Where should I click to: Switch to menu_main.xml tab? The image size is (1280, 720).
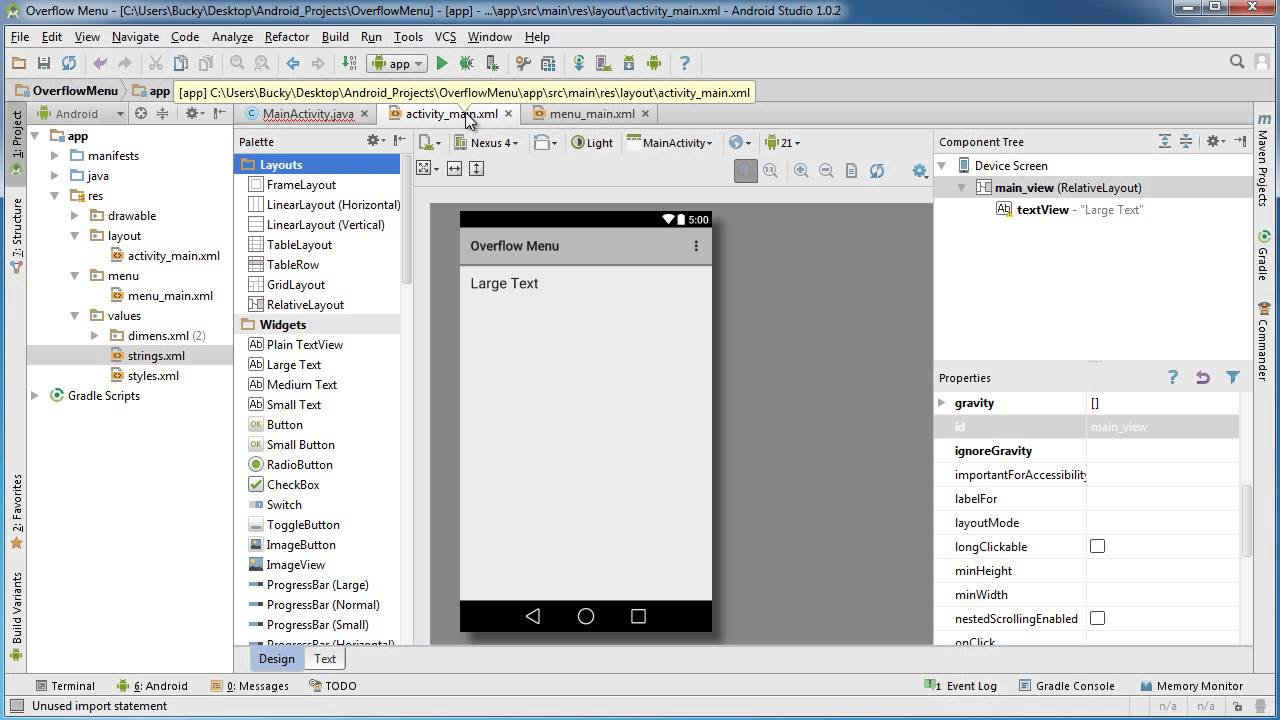pyautogui.click(x=592, y=113)
